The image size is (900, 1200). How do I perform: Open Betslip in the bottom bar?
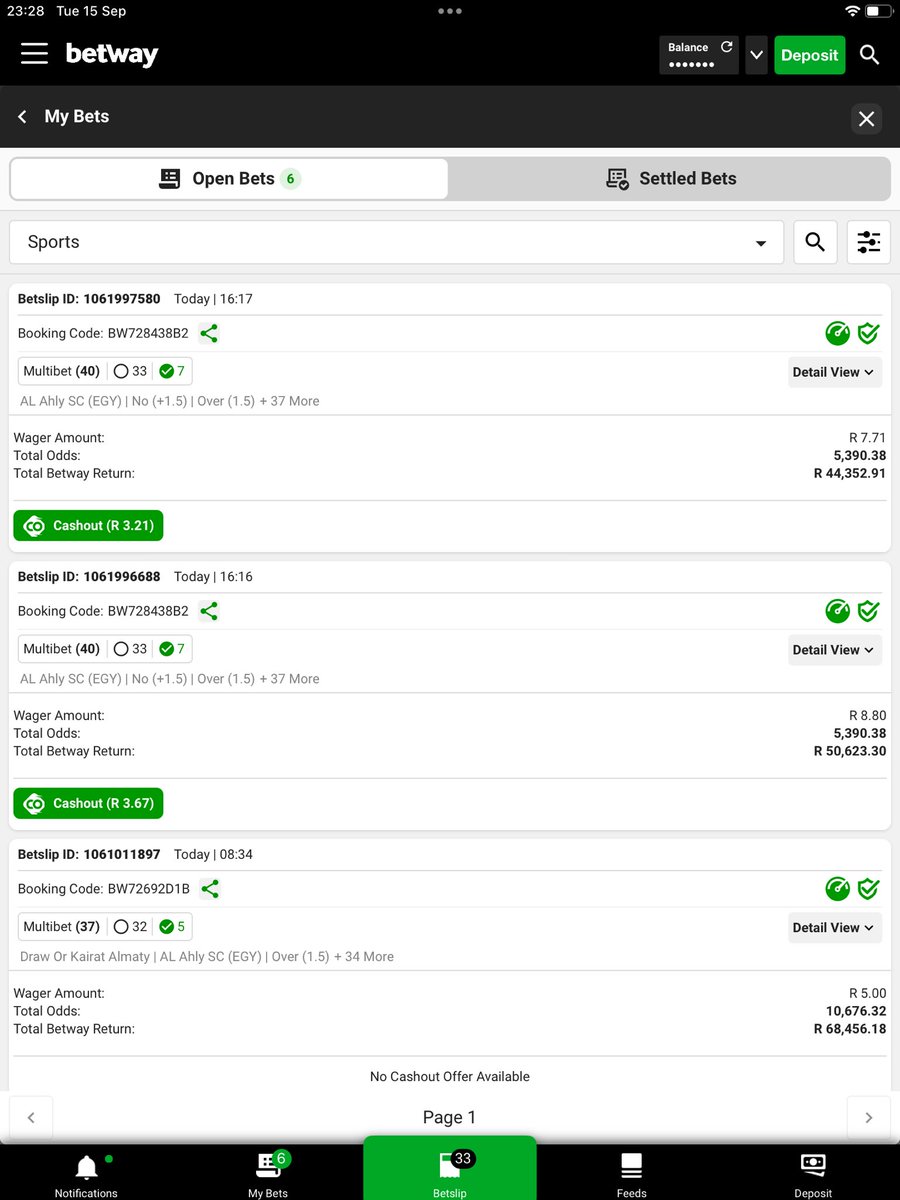click(450, 1170)
